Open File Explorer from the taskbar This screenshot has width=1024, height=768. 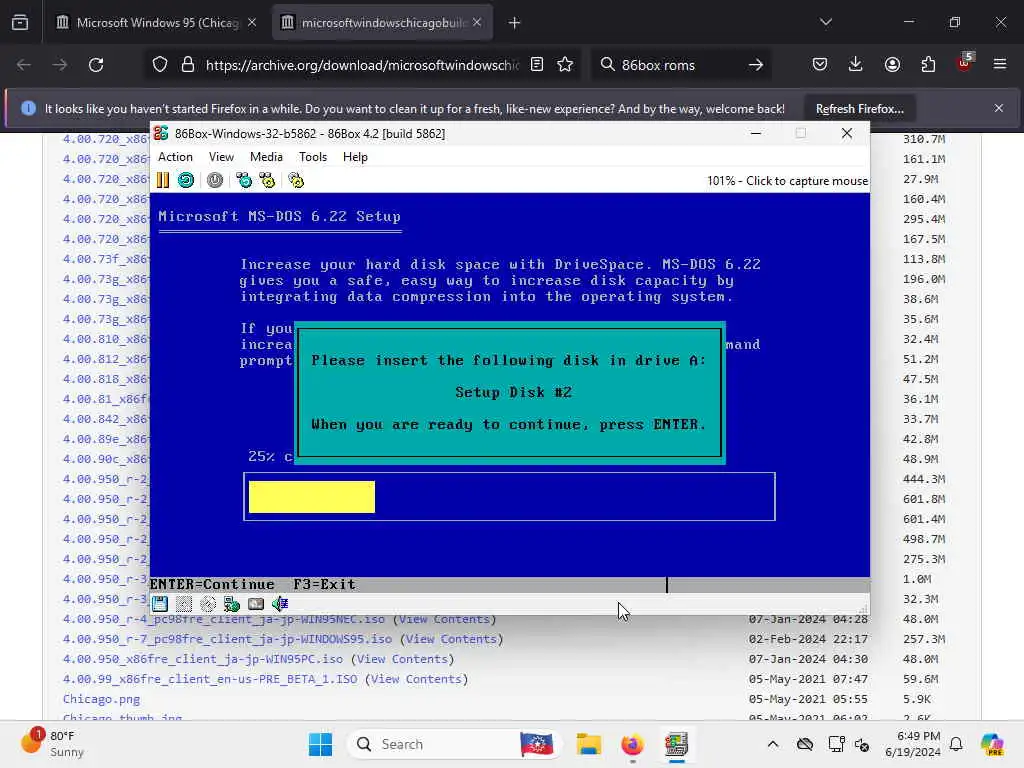point(588,744)
